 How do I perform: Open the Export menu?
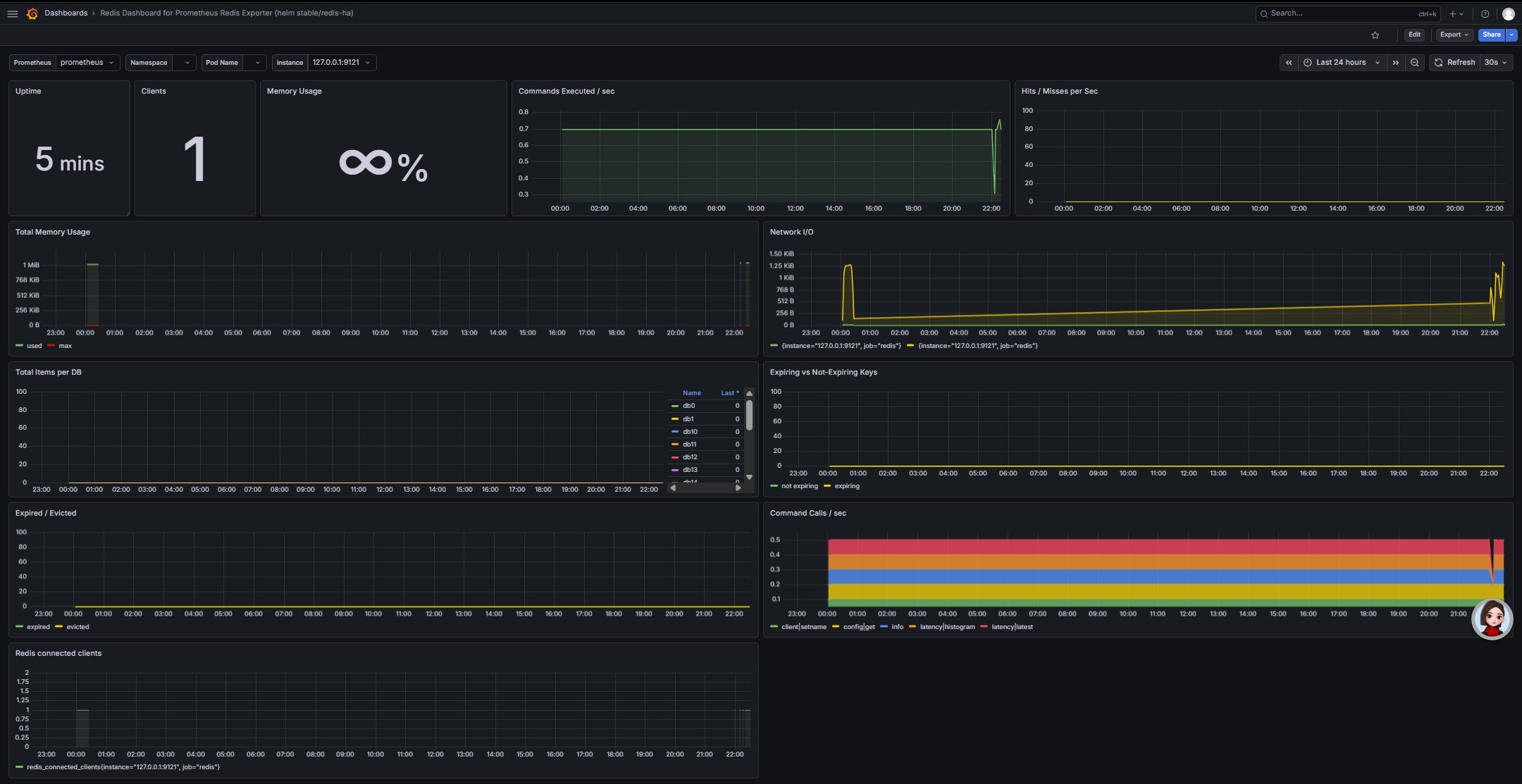1454,35
